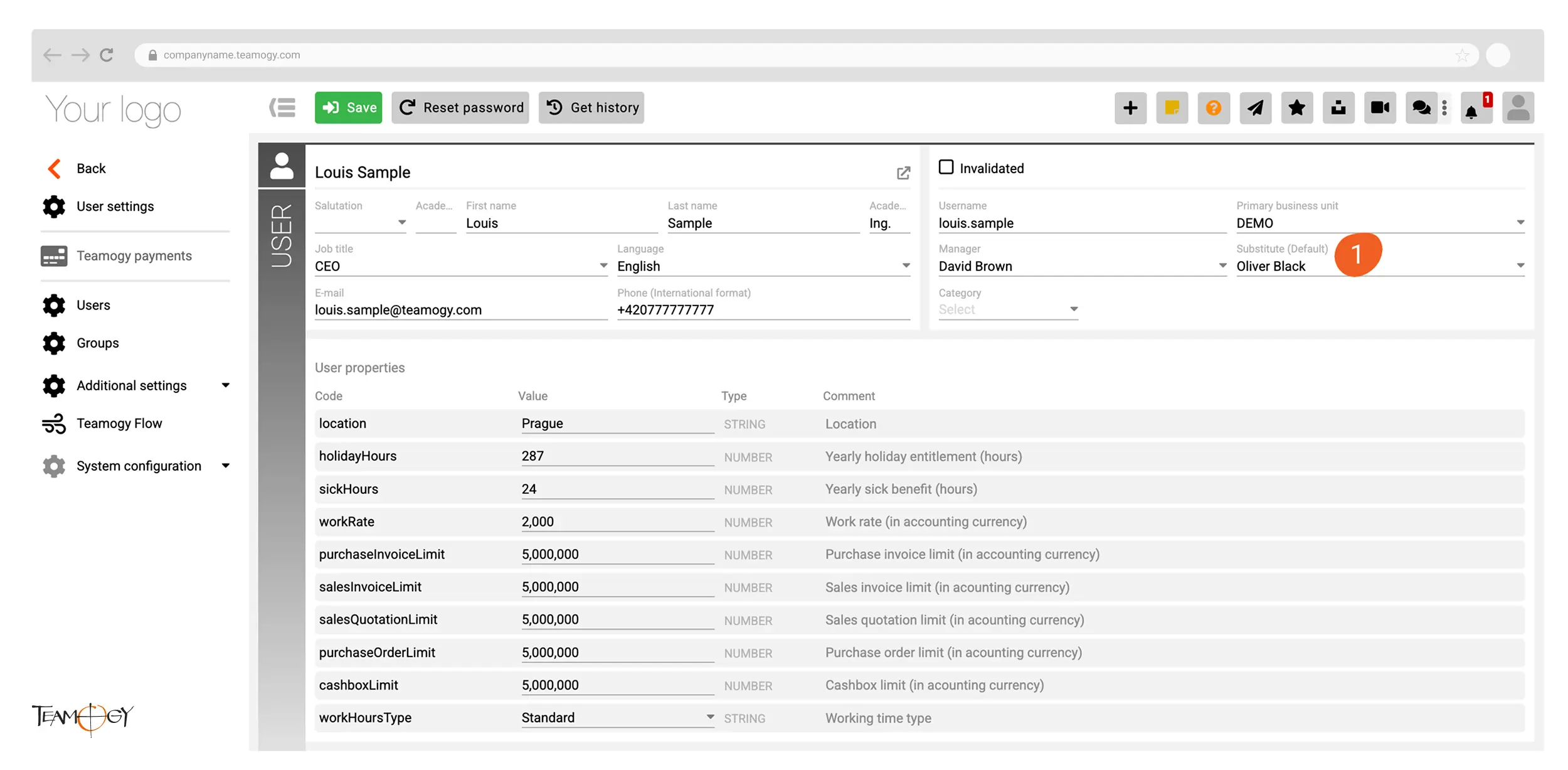Open notifications bell icon

[x=1471, y=112]
